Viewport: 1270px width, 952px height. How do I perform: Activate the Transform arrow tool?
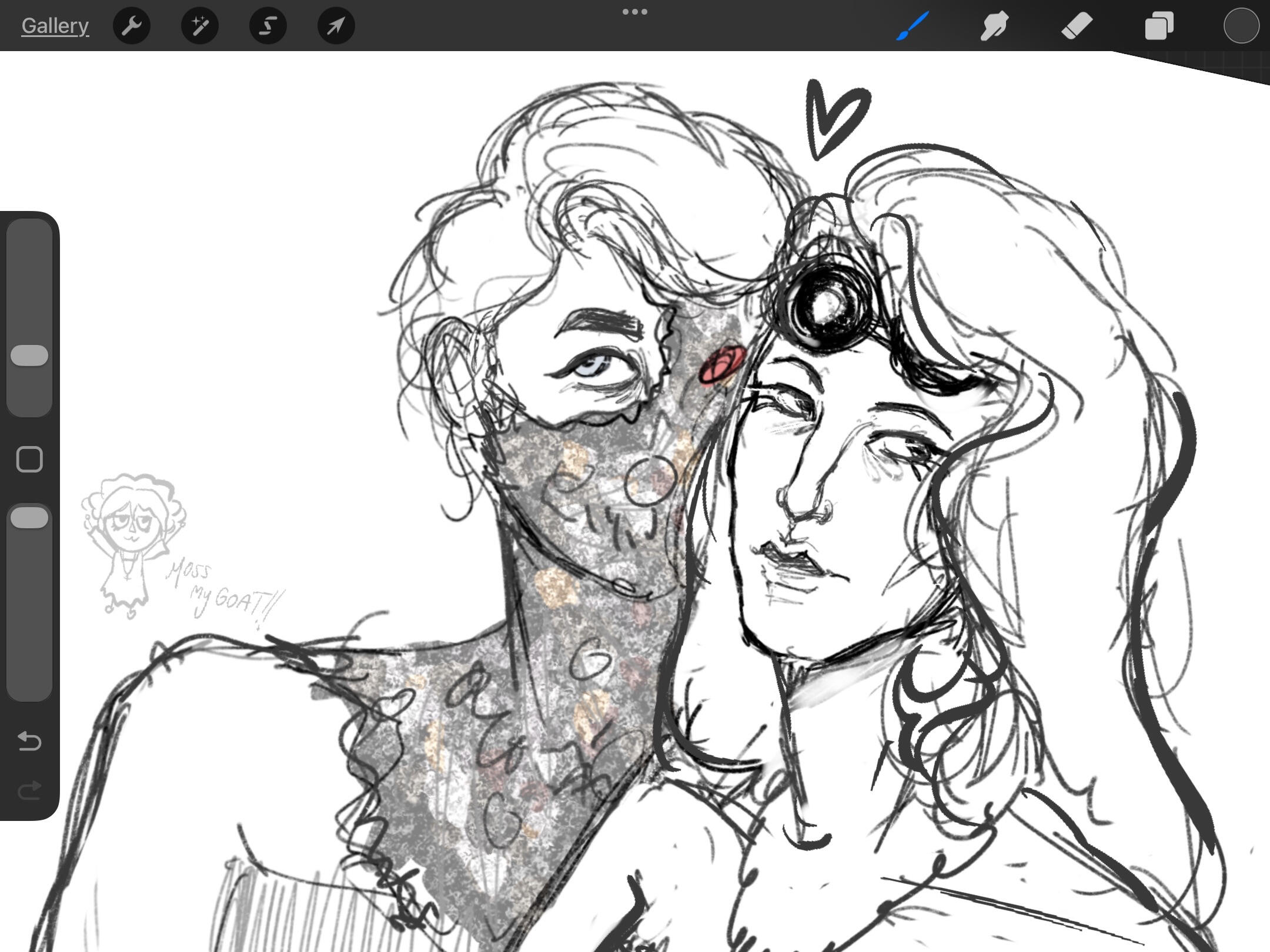click(x=336, y=26)
